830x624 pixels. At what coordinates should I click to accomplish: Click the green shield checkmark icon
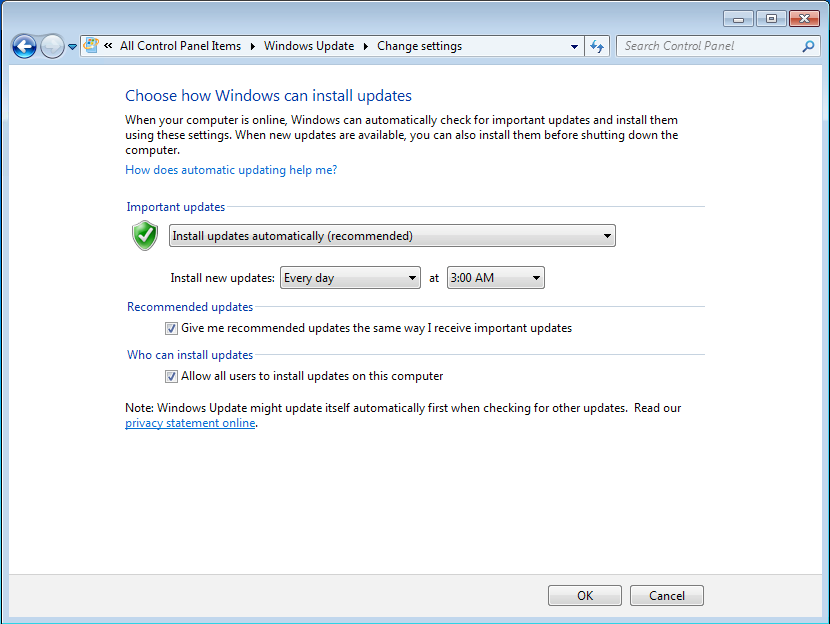145,236
